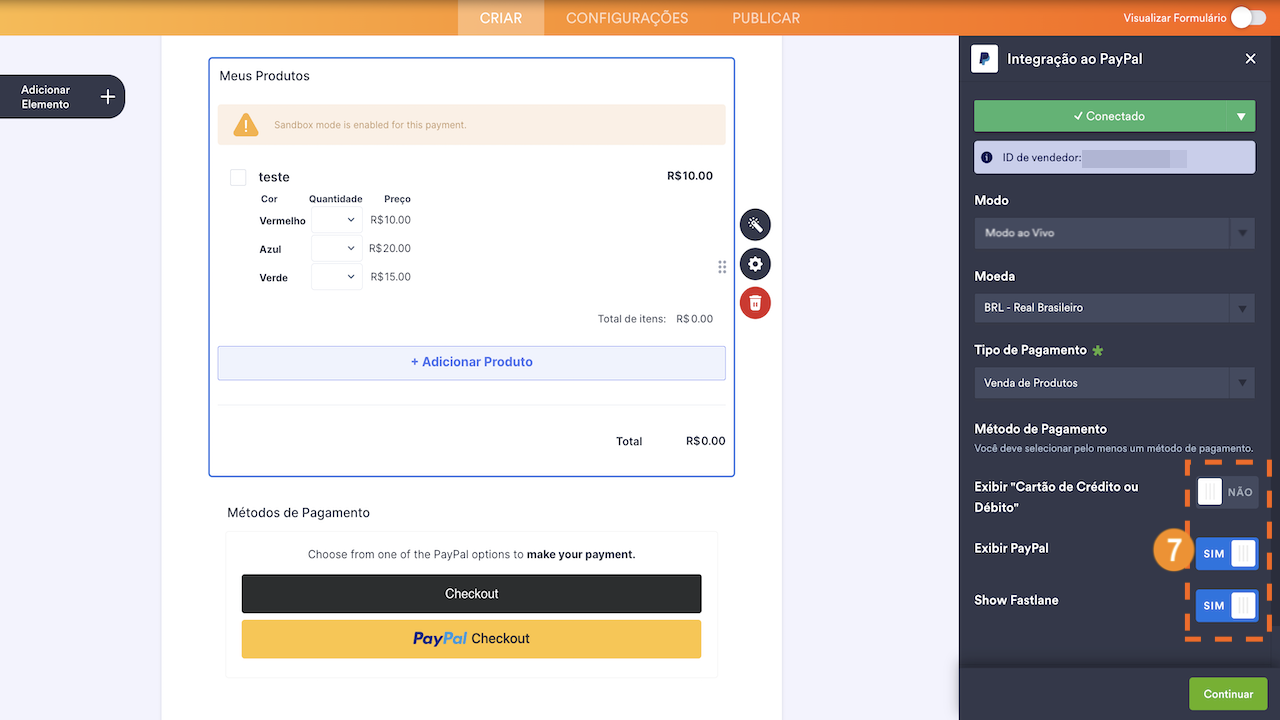Screen dimensions: 1280x720
Task: Check the teste product checkbox
Action: point(238,177)
